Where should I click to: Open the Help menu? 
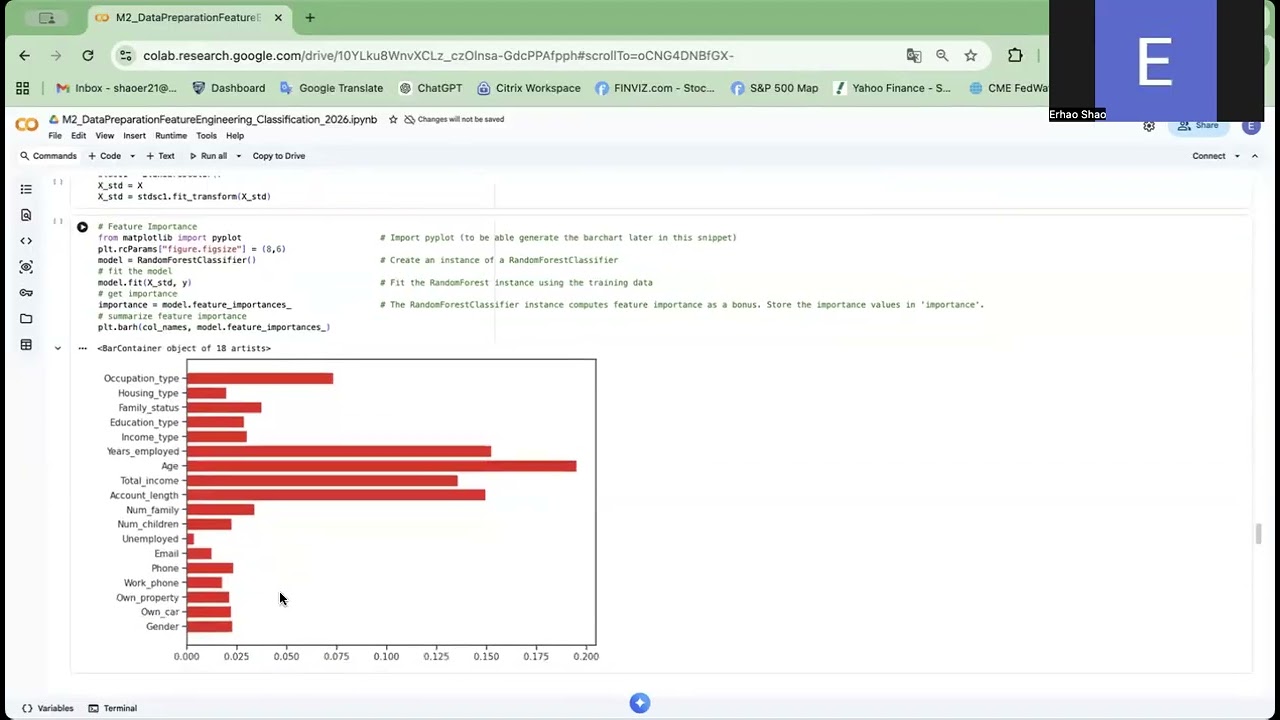coord(235,136)
